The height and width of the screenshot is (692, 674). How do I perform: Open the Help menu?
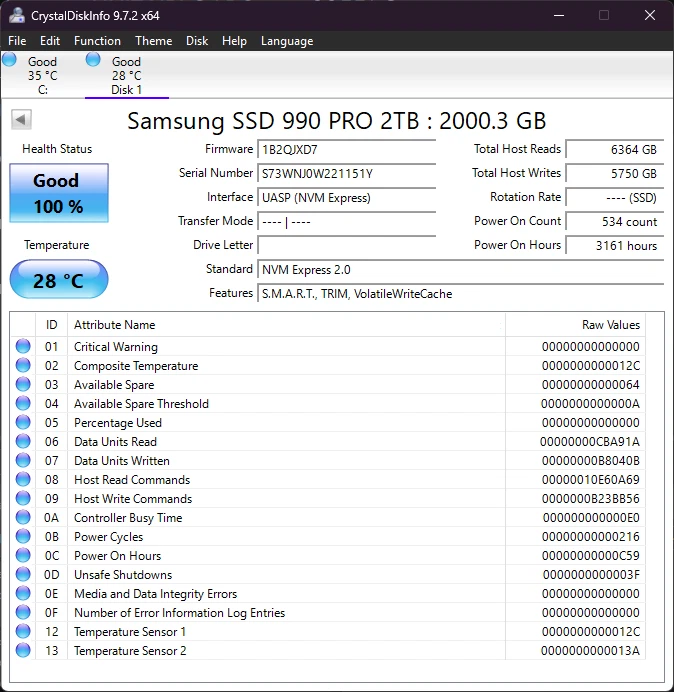click(234, 41)
